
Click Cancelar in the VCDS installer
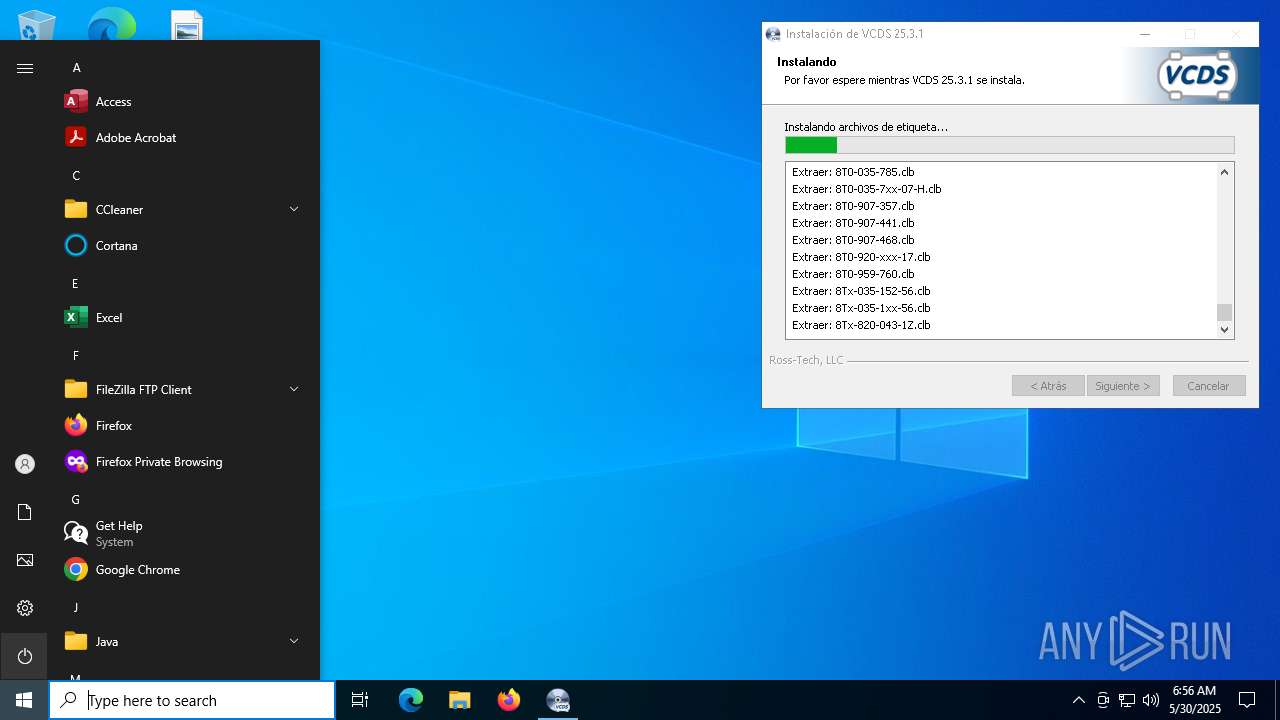(1208, 386)
